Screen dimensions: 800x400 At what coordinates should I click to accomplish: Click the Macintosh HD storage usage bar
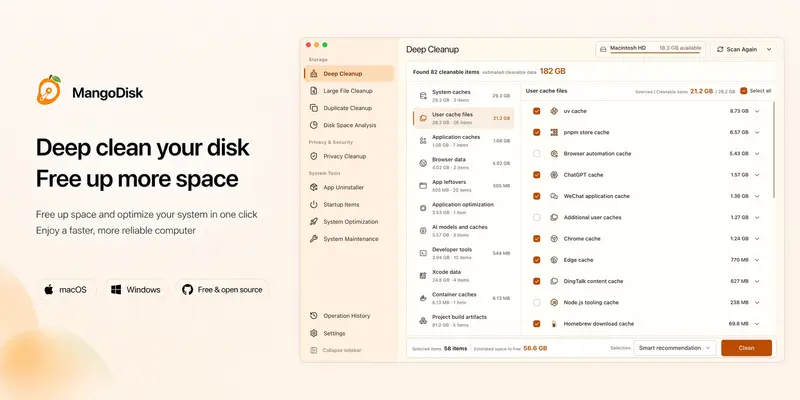click(x=656, y=53)
